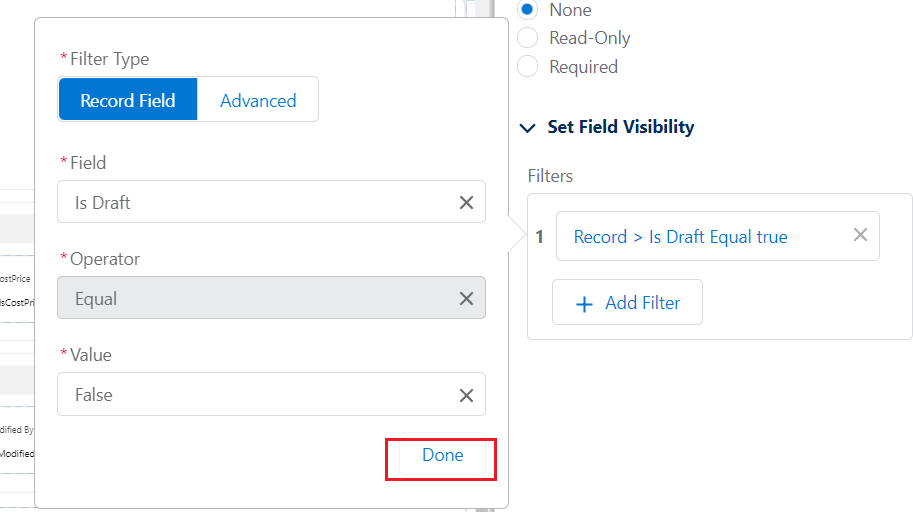Select the Read-Only radio button
Image resolution: width=913 pixels, height=512 pixels.
tap(528, 38)
